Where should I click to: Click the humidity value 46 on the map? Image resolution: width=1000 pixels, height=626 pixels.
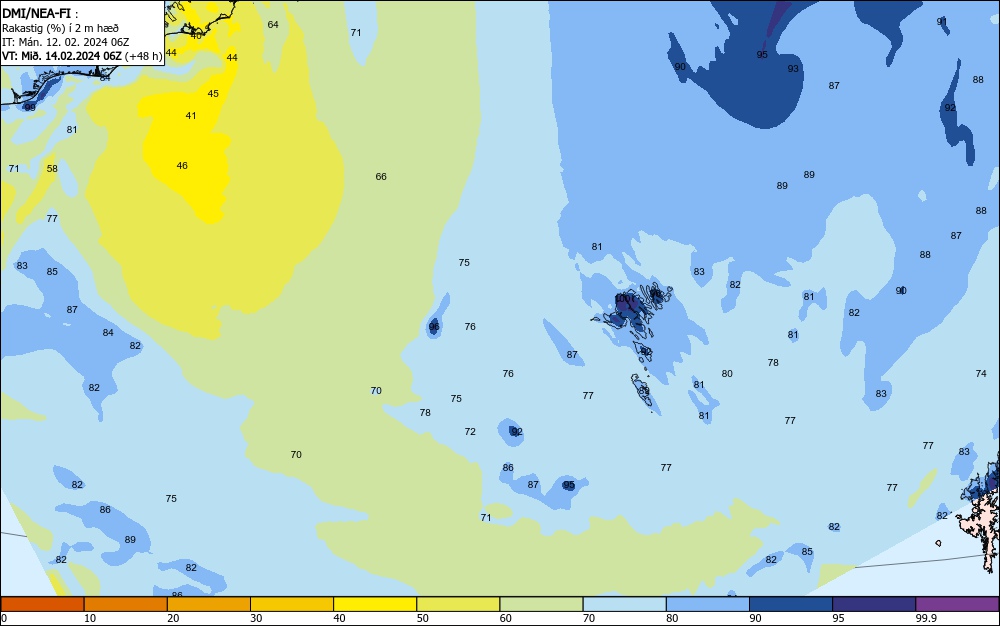point(182,166)
